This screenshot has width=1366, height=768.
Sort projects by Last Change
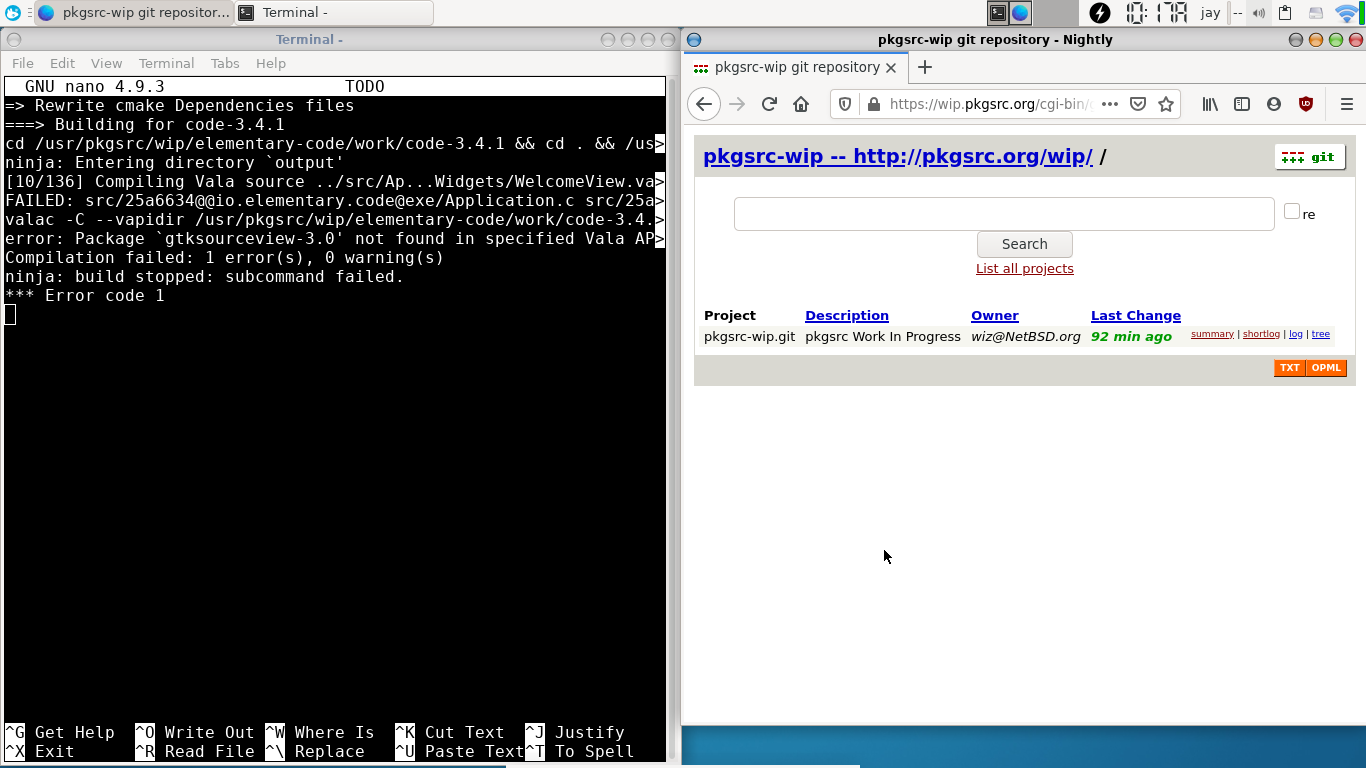click(1136, 315)
